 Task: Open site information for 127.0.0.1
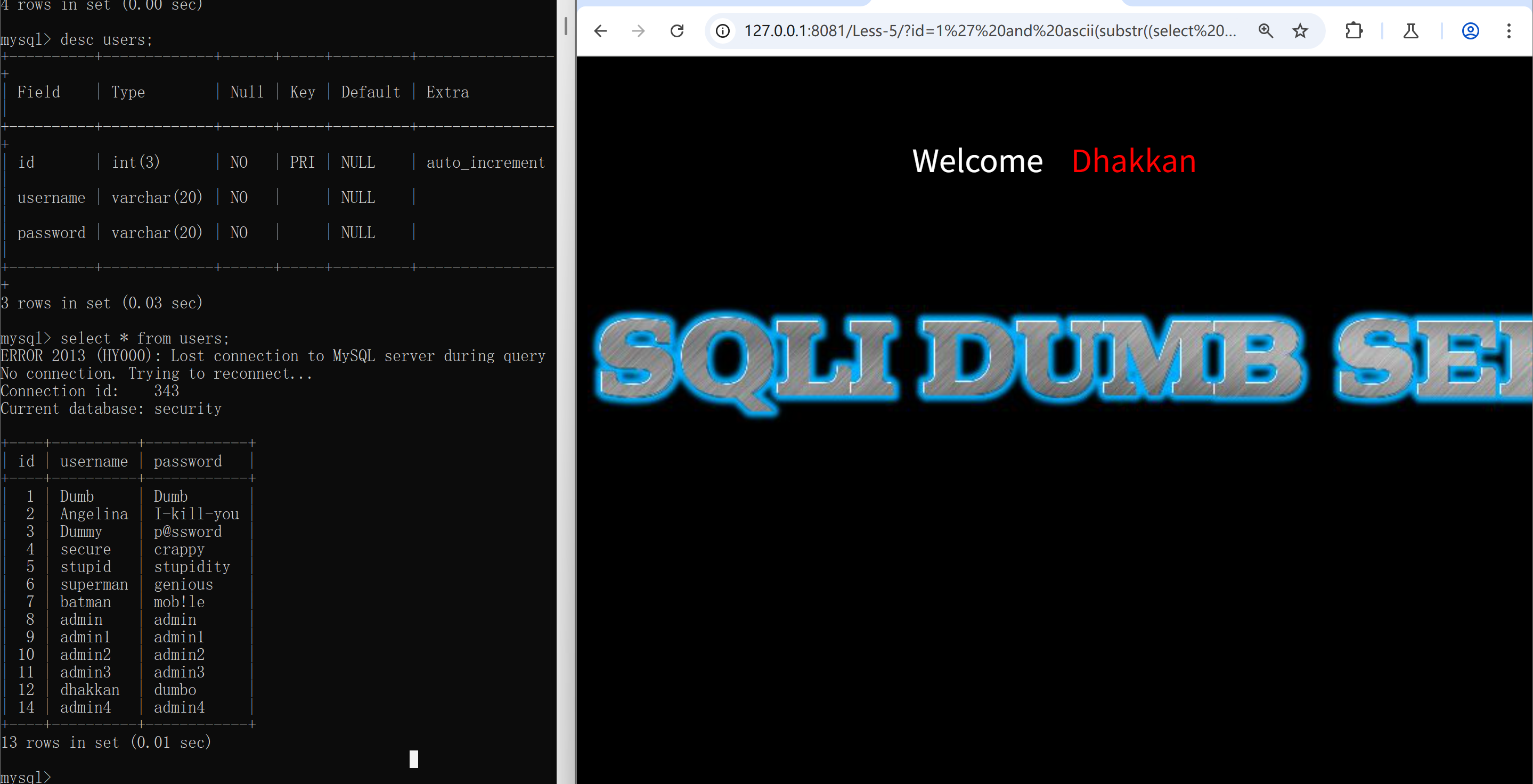click(x=722, y=31)
